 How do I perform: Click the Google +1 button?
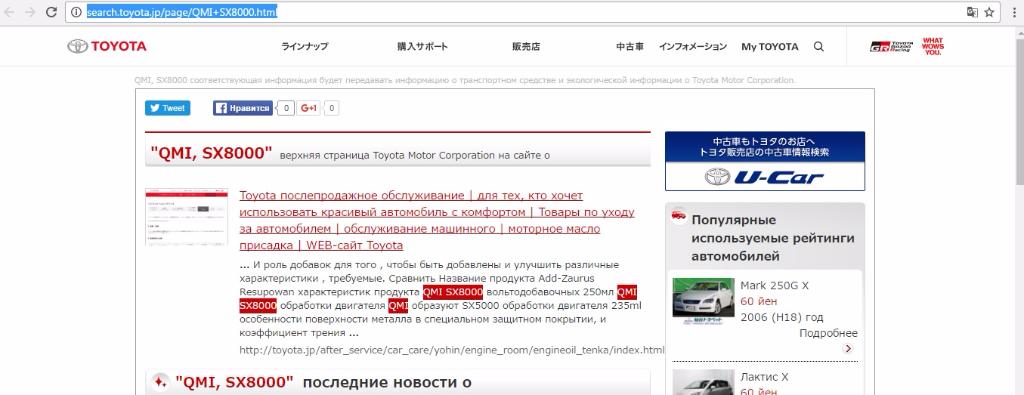coord(308,108)
